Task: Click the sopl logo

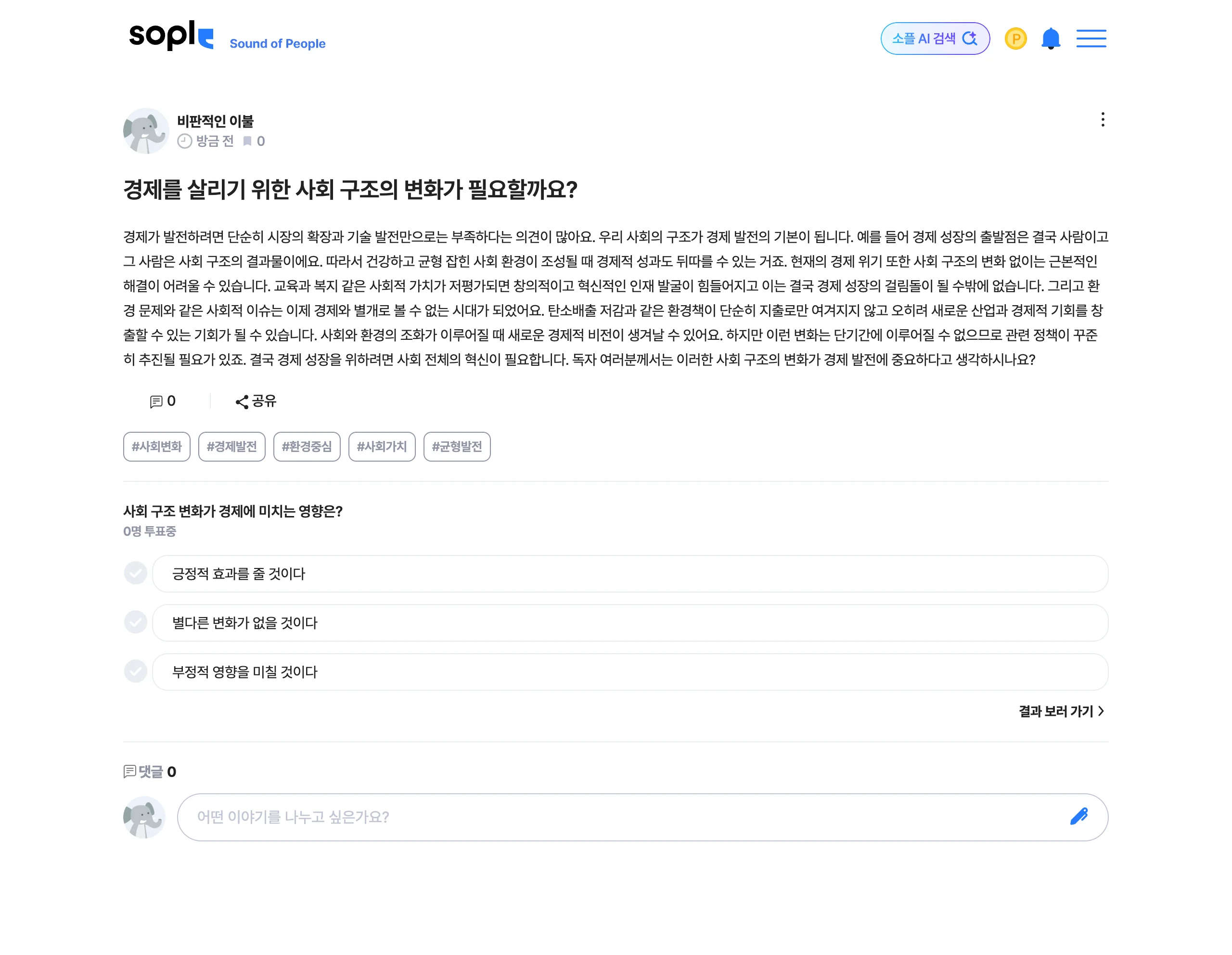Action: (x=169, y=38)
